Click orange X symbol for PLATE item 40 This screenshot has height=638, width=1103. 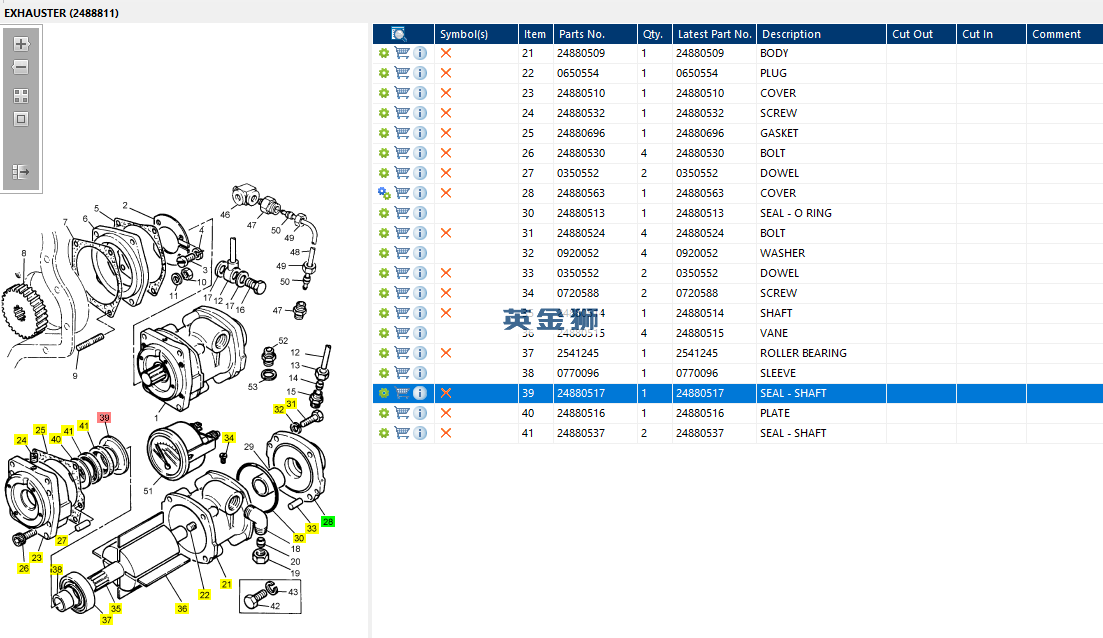pos(446,413)
